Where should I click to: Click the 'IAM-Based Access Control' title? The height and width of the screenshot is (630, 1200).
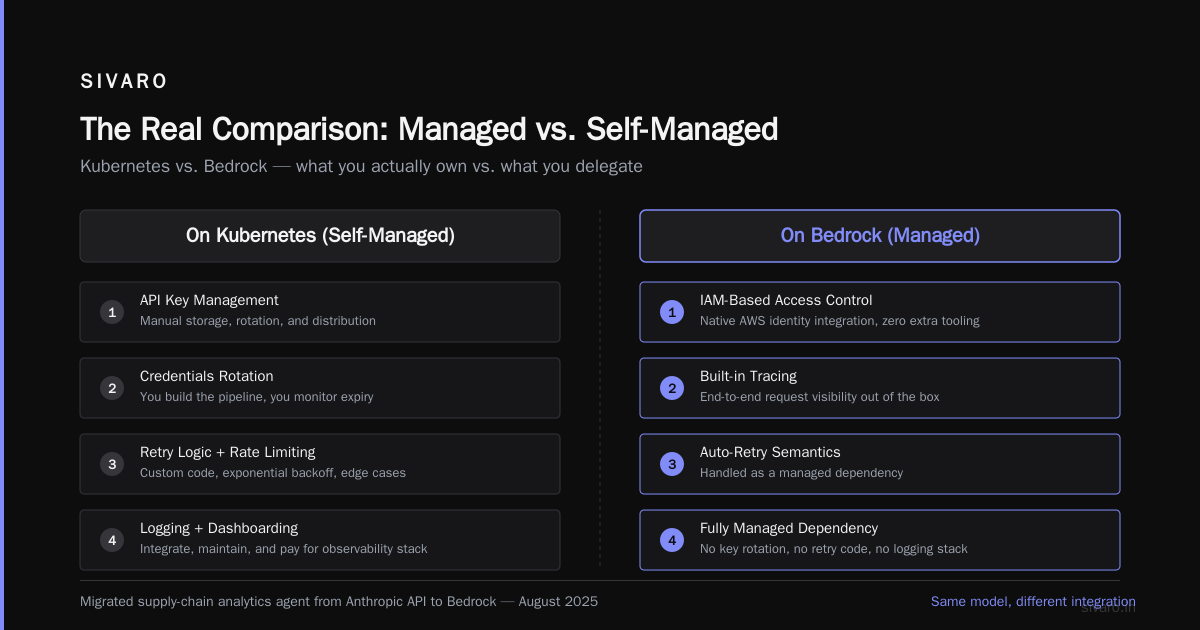[786, 300]
